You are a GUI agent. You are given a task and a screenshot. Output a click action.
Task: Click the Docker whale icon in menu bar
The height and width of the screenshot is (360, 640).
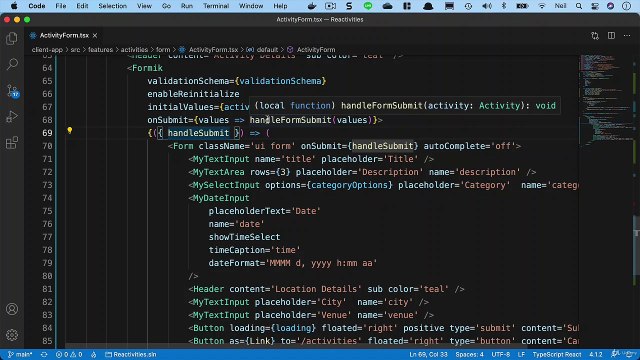coord(312,6)
